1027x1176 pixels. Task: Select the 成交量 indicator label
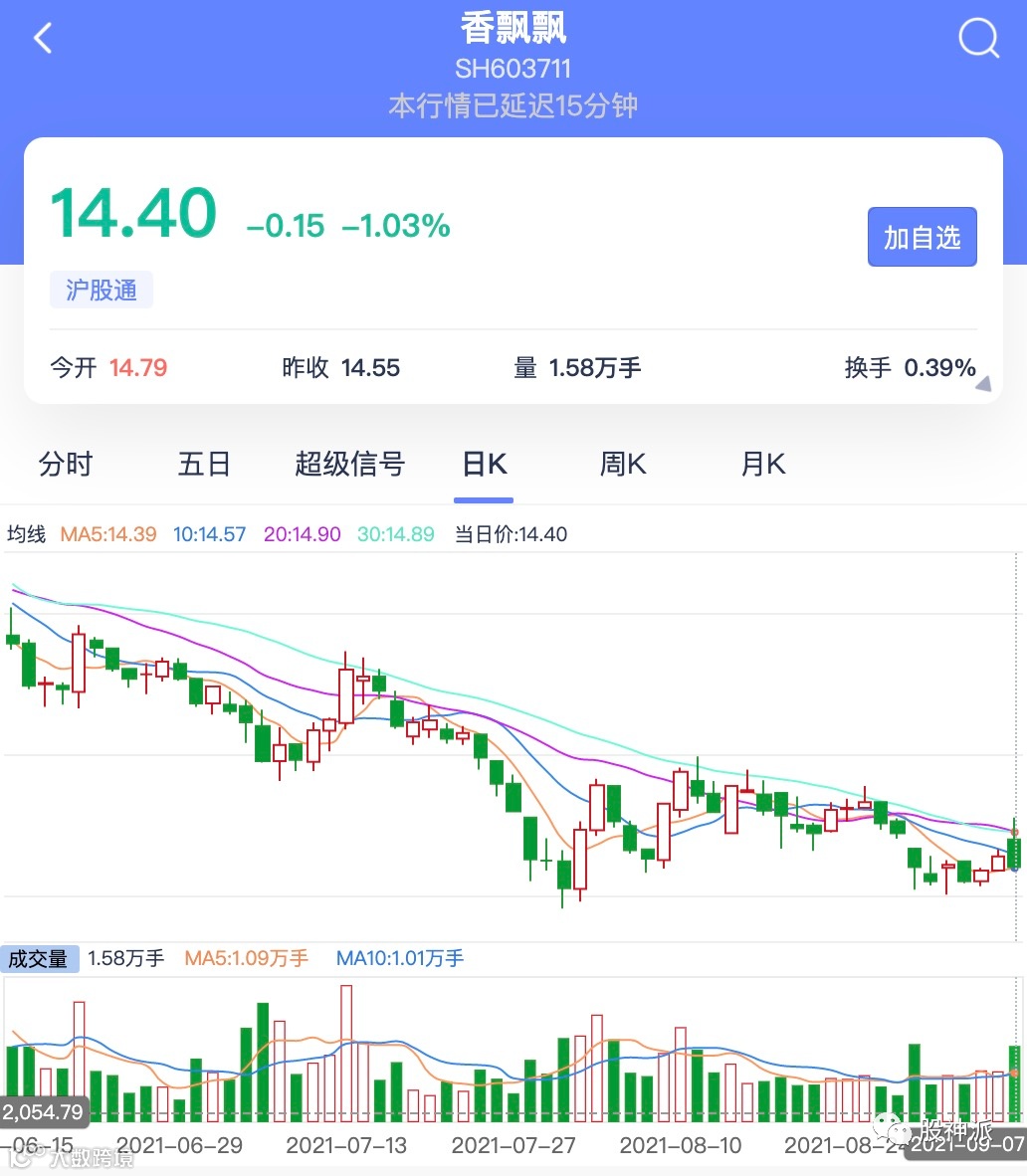pos(39,958)
